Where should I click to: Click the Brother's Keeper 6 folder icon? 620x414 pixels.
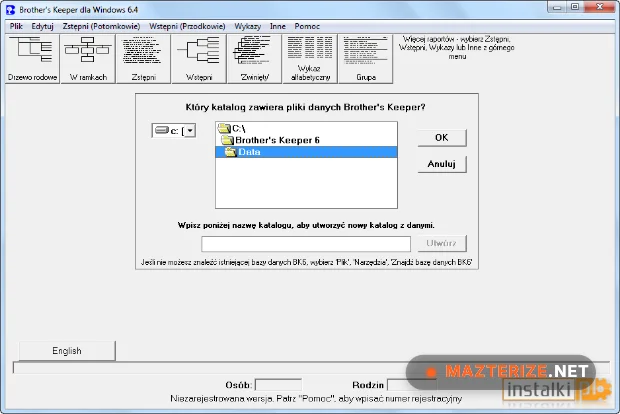(227, 140)
